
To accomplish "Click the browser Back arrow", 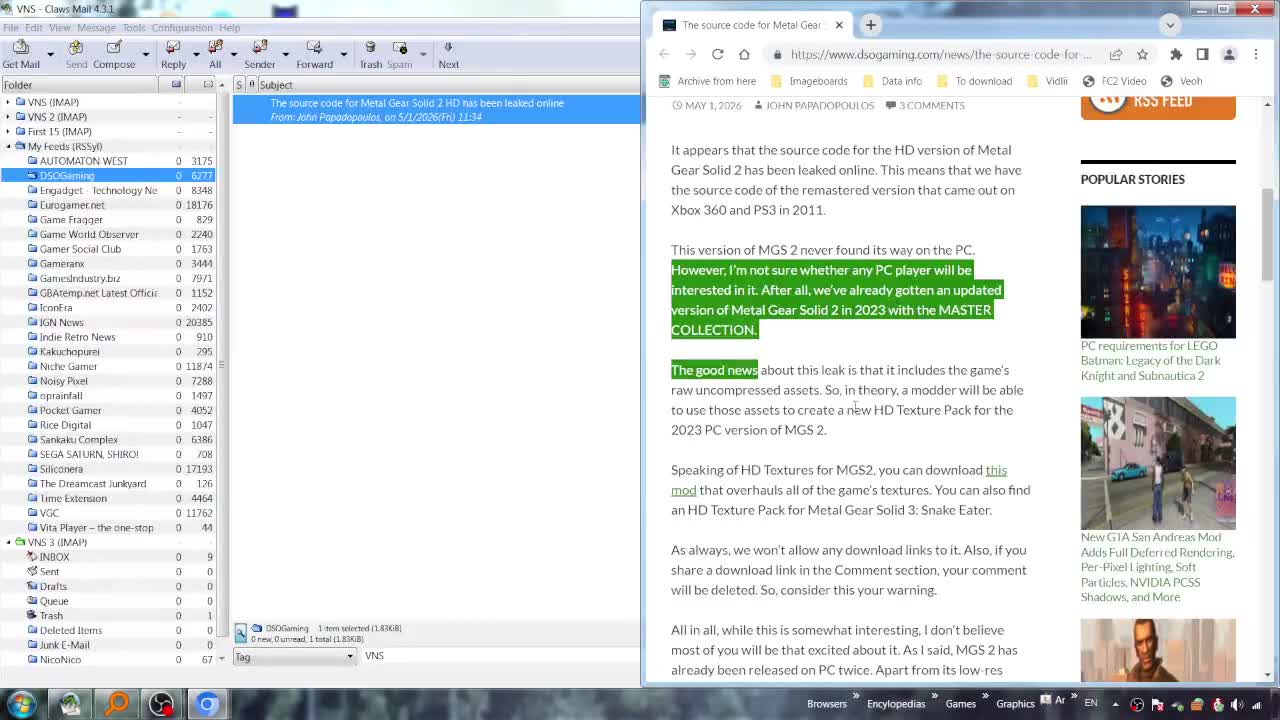I will pyautogui.click(x=664, y=54).
